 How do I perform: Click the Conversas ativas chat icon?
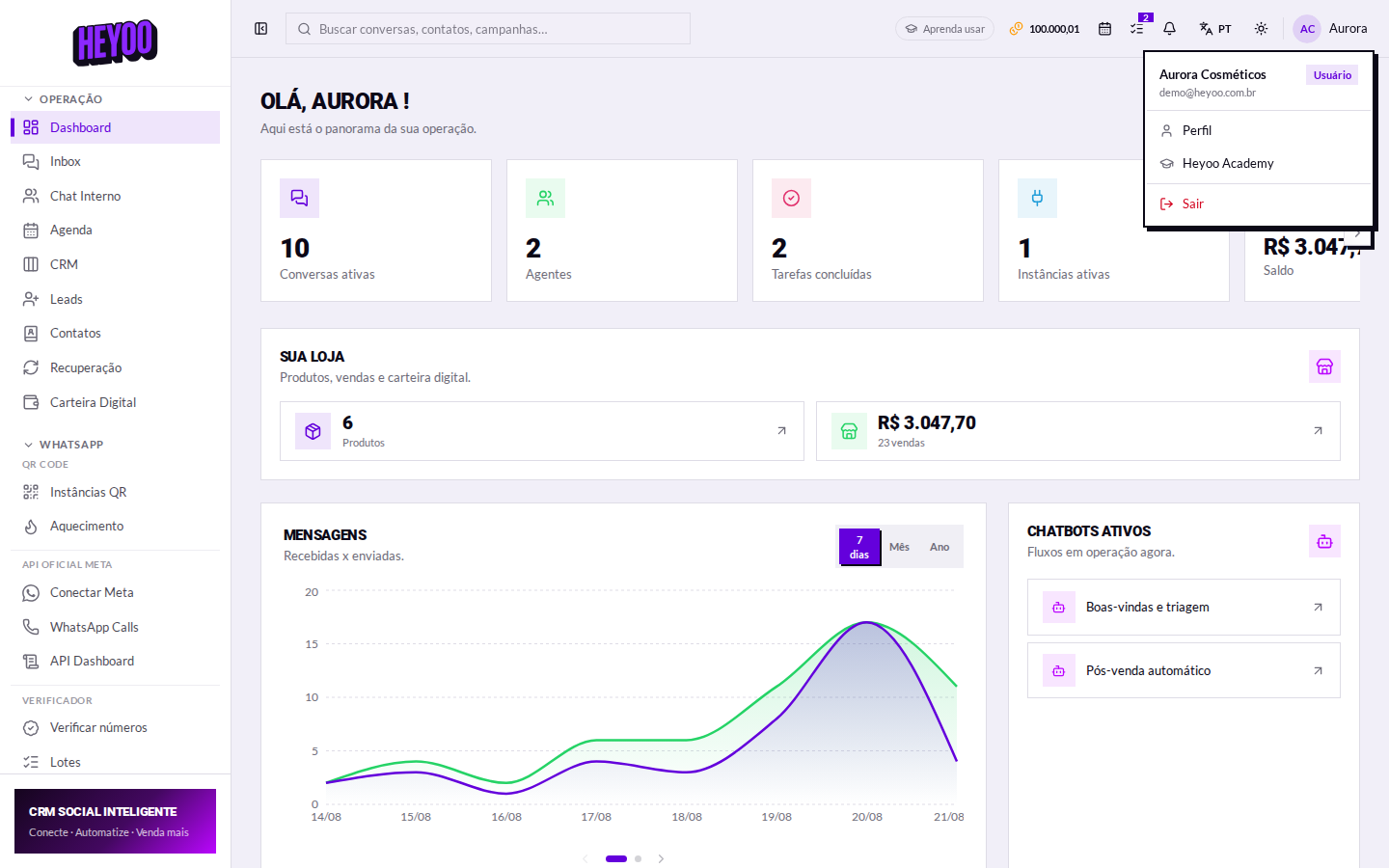(299, 198)
